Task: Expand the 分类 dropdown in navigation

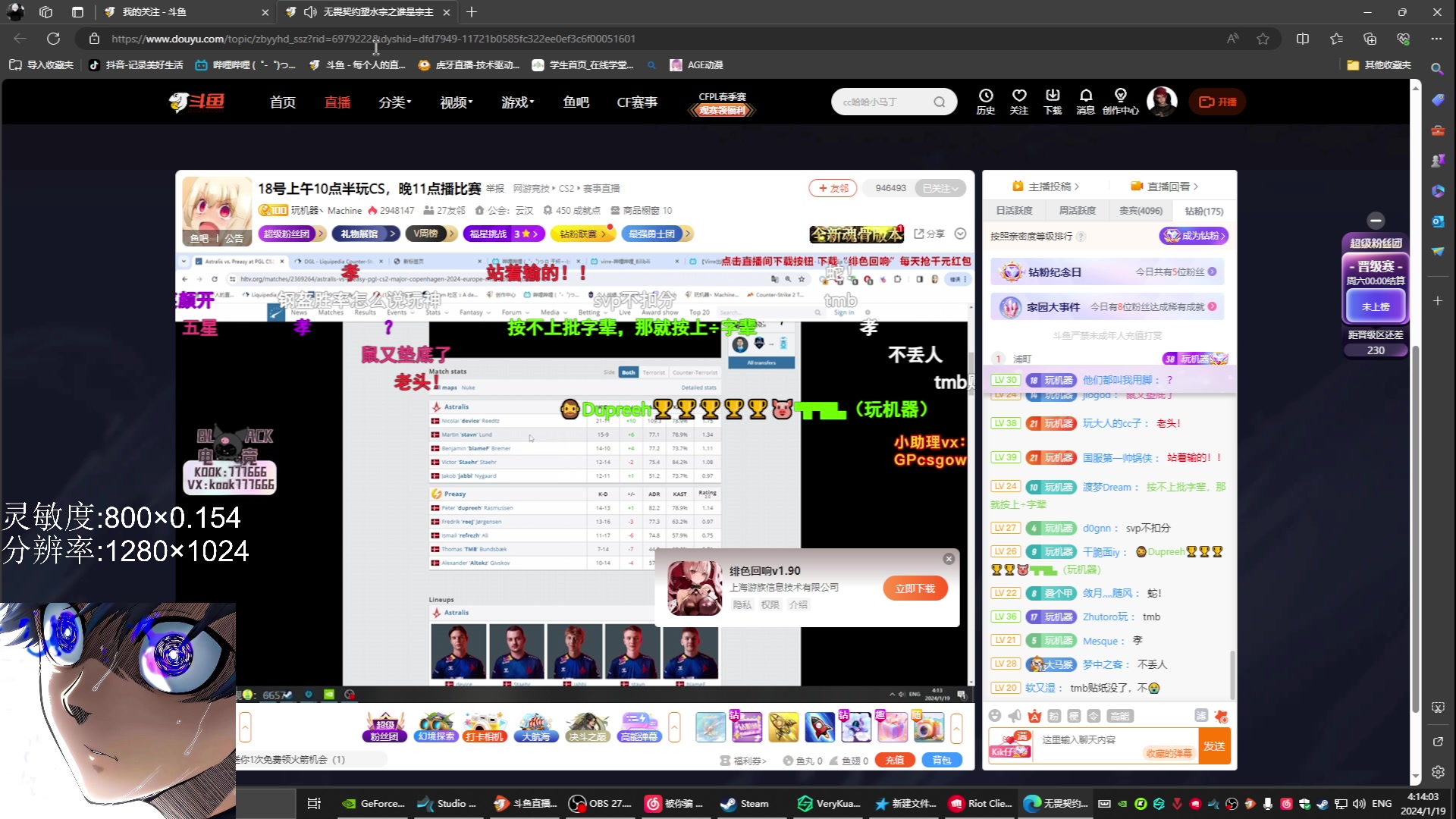Action: [395, 102]
